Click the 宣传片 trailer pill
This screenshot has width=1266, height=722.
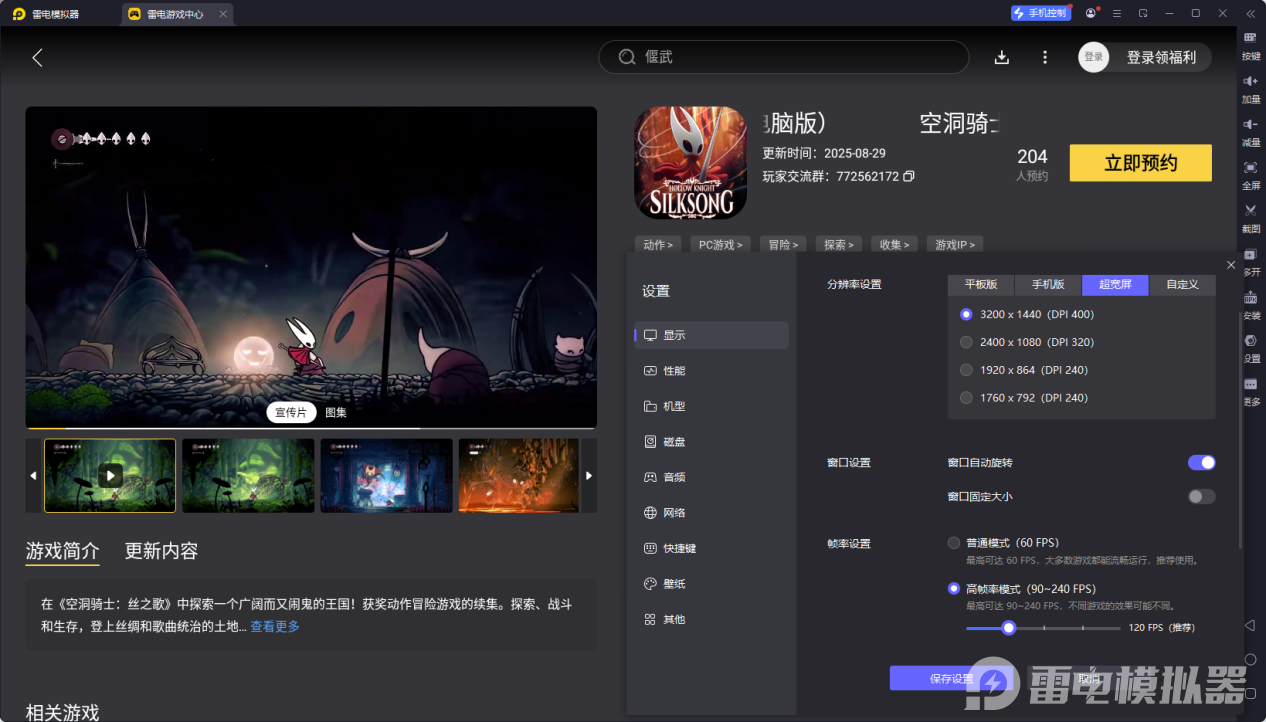click(x=291, y=412)
